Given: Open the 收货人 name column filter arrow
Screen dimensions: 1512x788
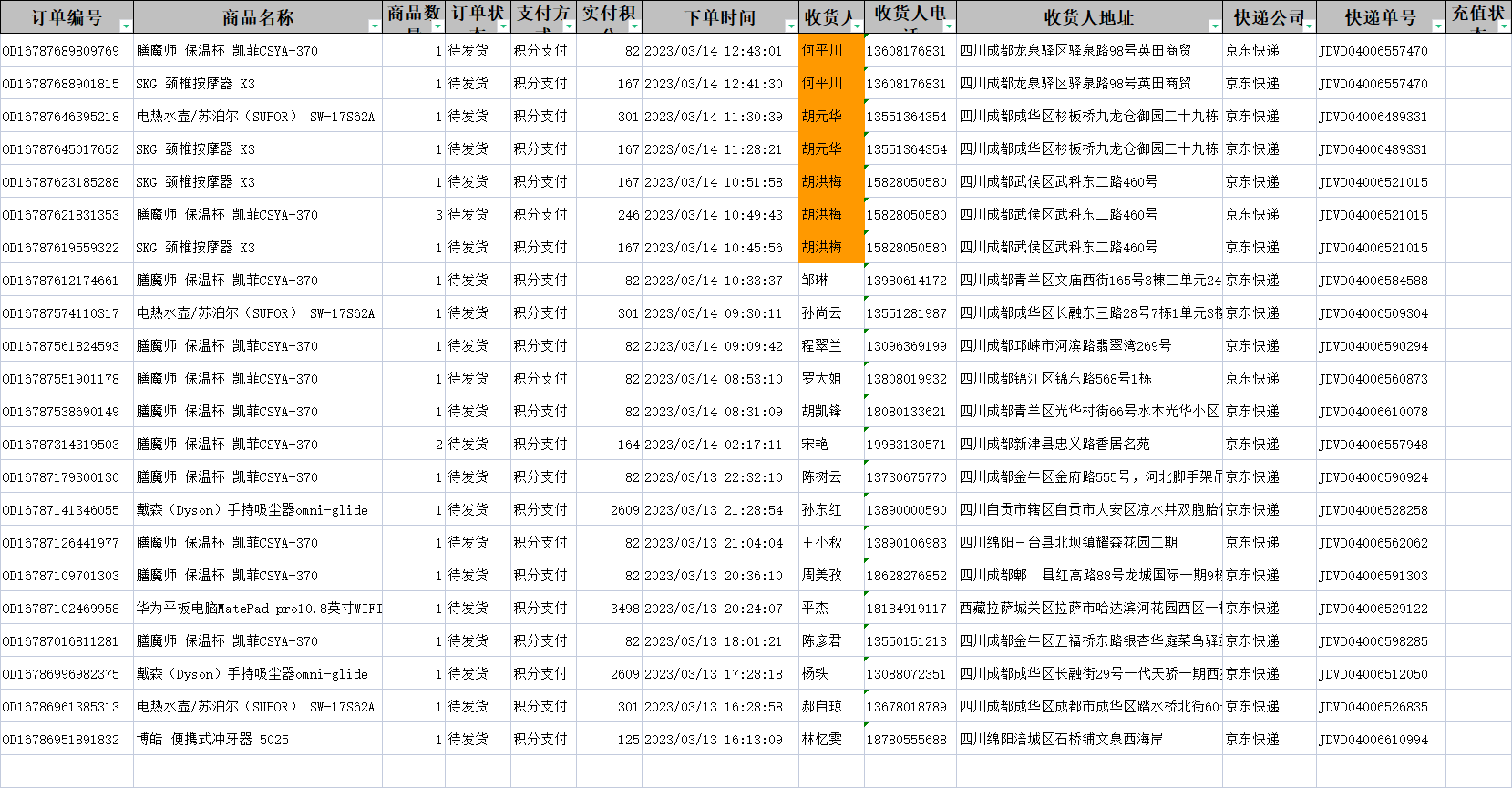Looking at the screenshot, I should point(857,26).
